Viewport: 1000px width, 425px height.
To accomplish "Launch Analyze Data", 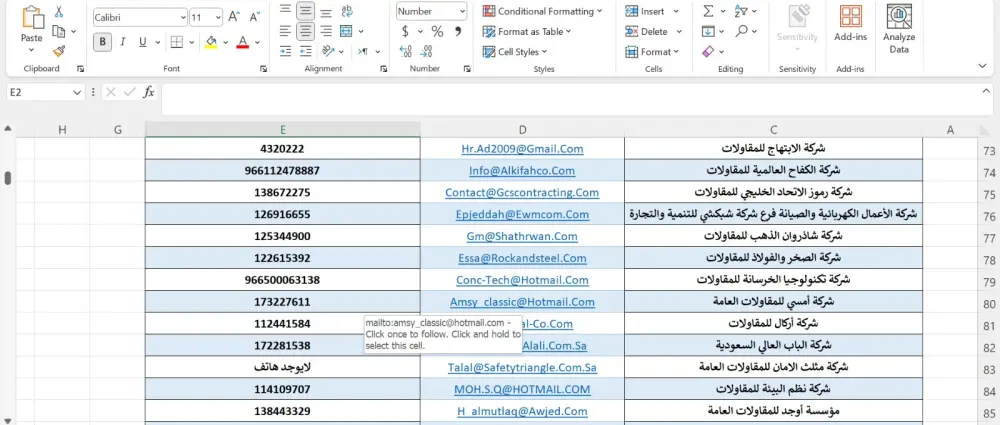I will [899, 29].
